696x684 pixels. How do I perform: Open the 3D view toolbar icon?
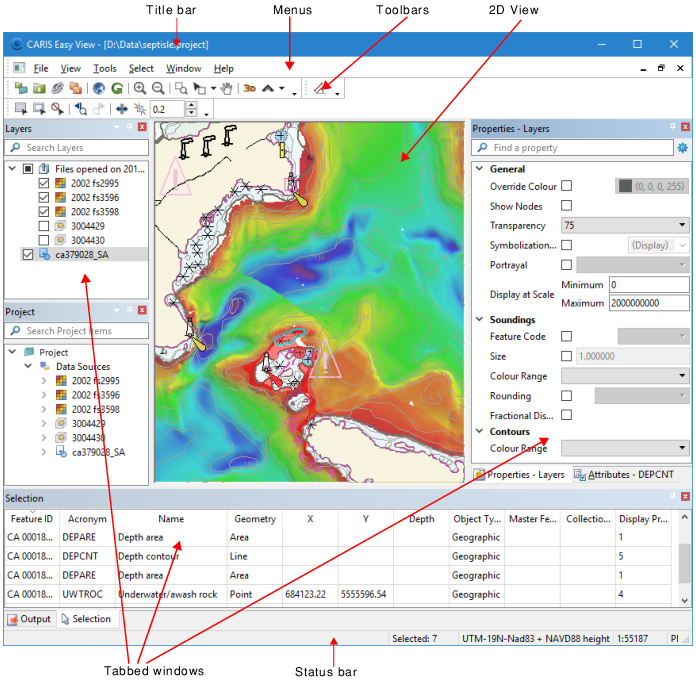click(250, 89)
